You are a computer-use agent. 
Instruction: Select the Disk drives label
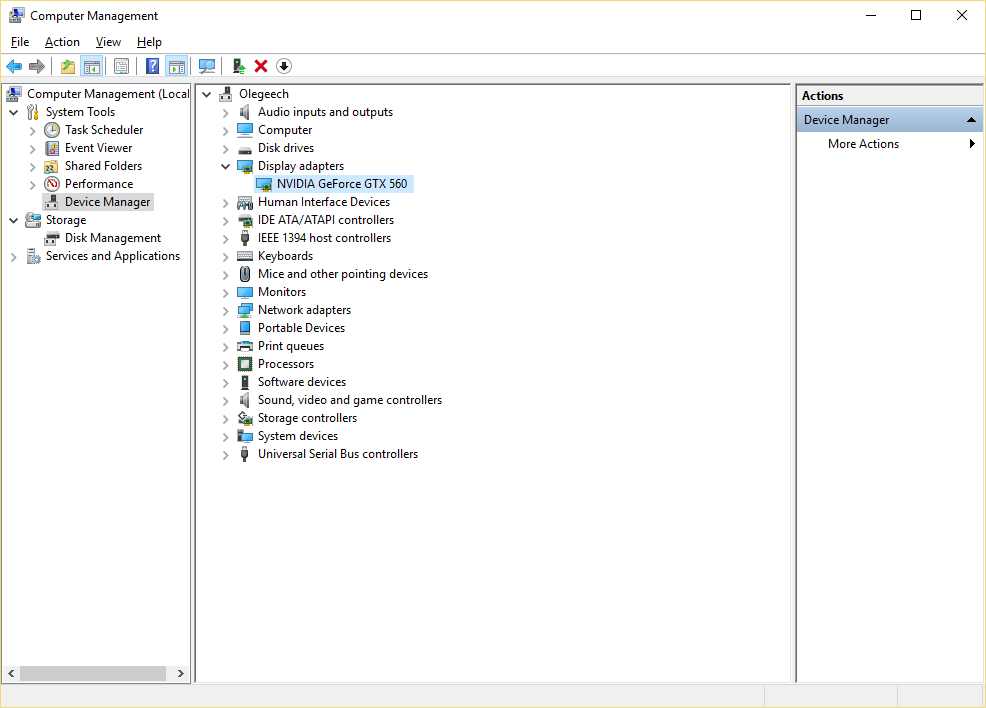point(285,148)
